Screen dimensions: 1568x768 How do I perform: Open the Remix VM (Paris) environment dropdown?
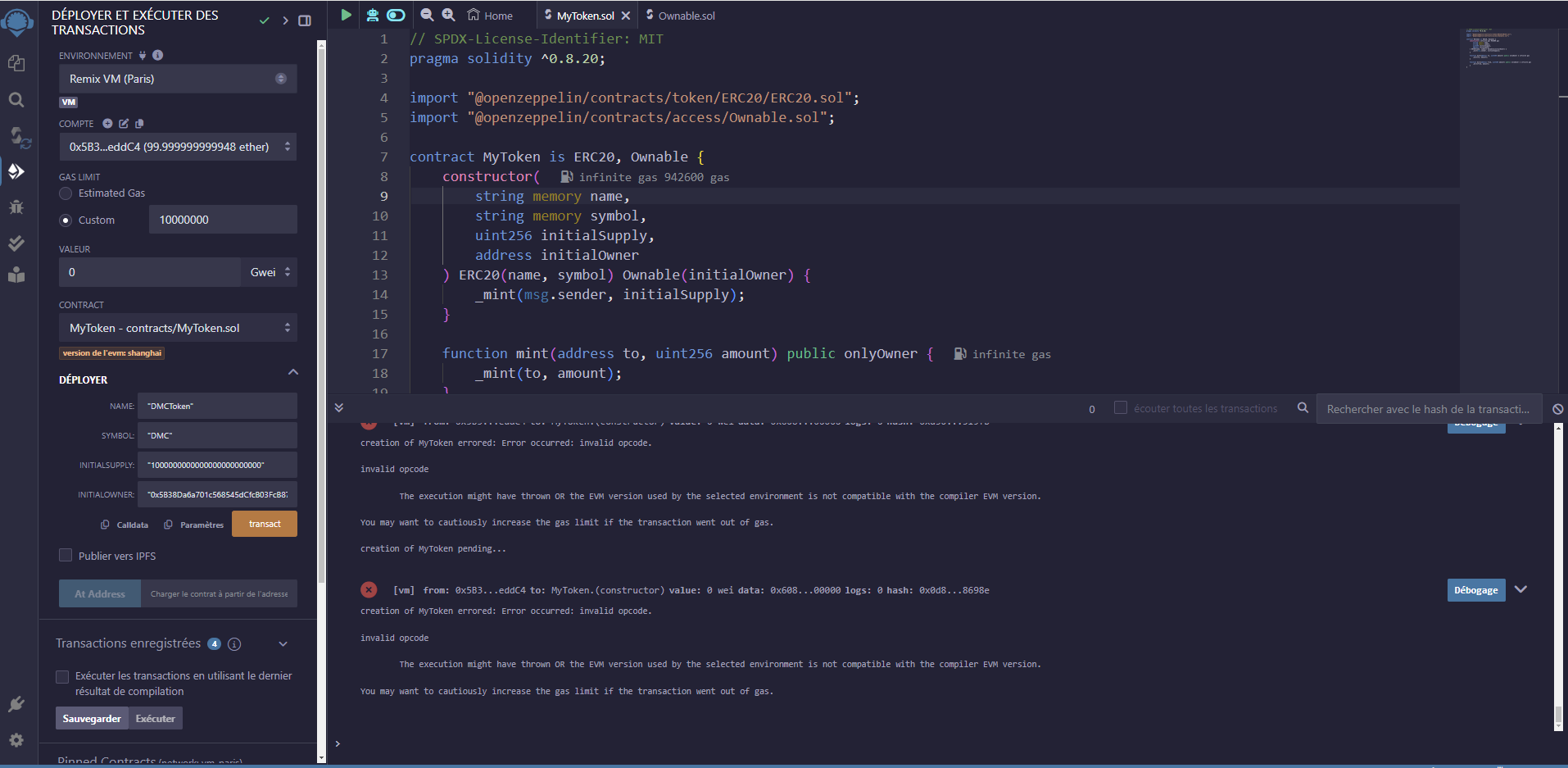click(178, 79)
